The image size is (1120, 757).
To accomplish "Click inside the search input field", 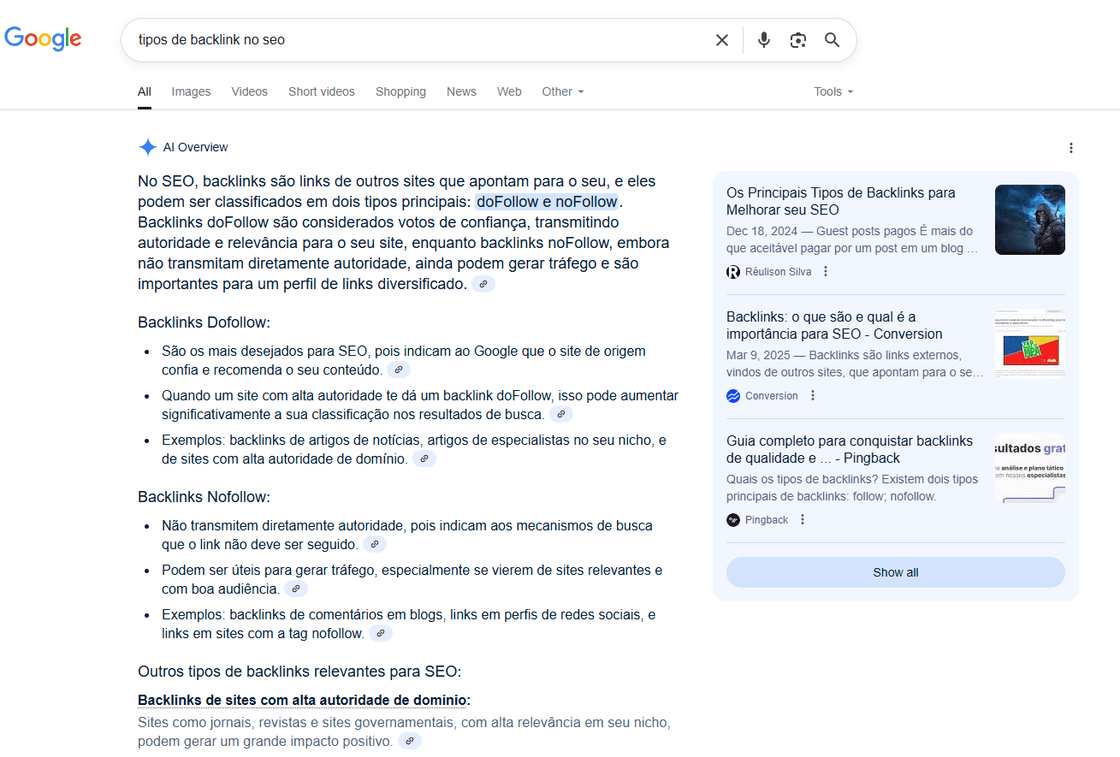I will [400, 40].
